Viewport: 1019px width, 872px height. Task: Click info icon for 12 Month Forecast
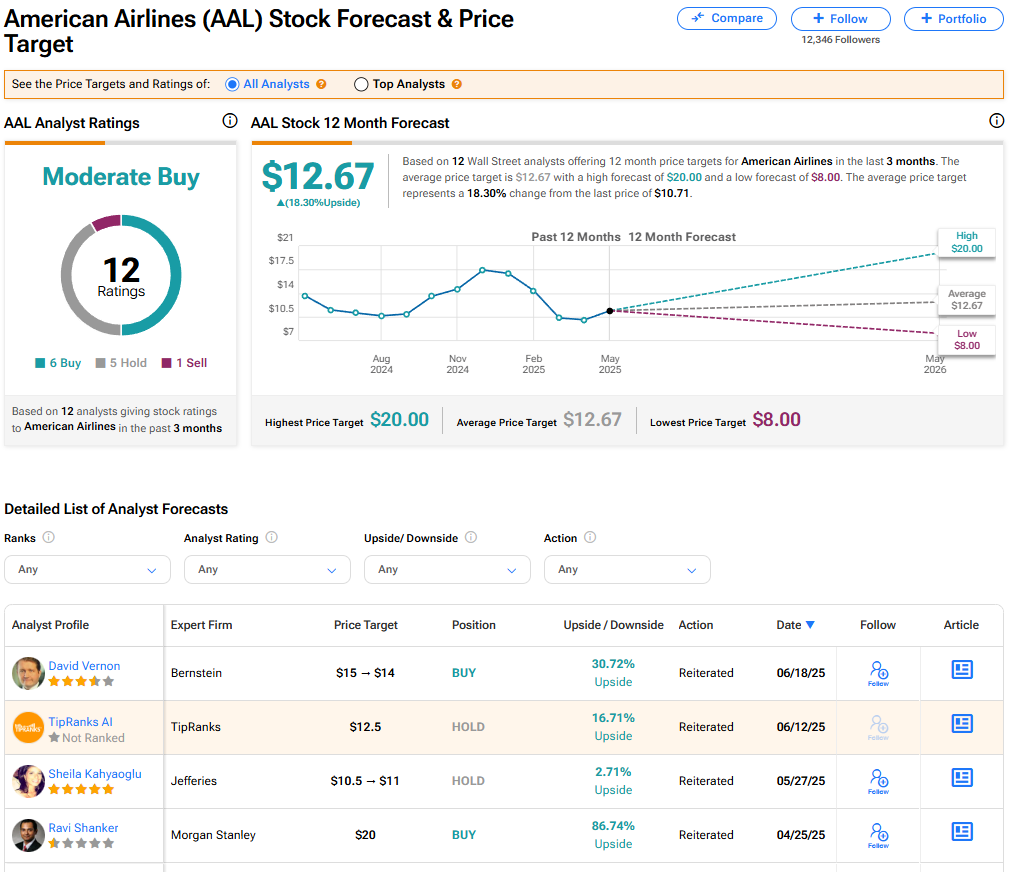pos(996,120)
